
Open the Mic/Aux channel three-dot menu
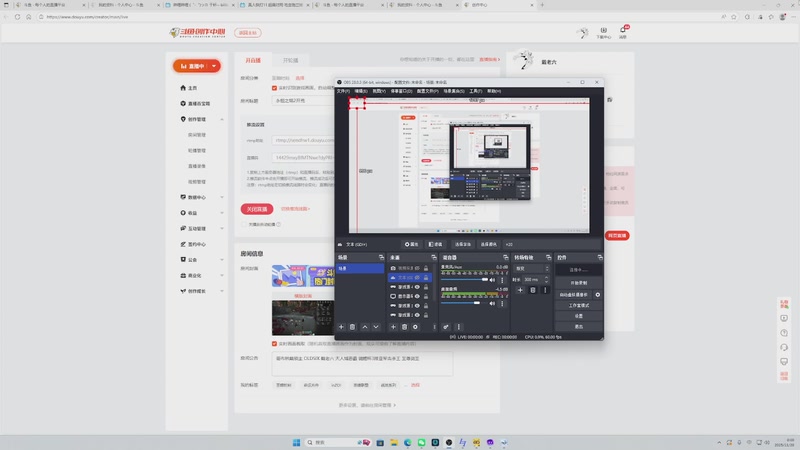pos(502,280)
